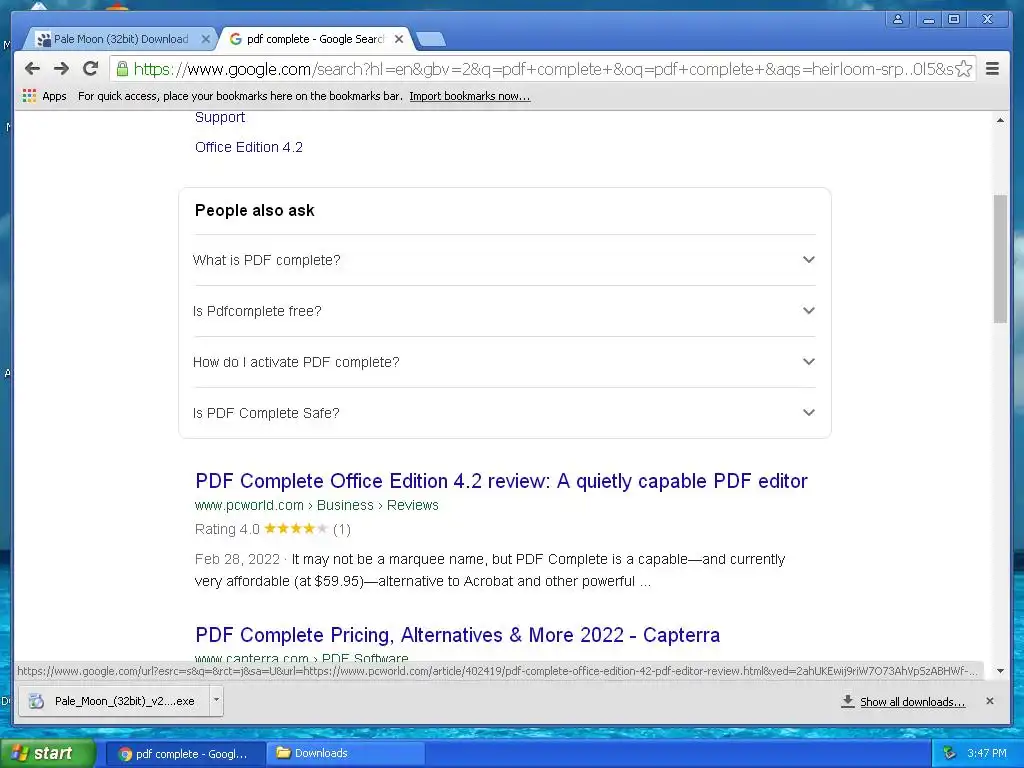Close the Pale Moon (32bit) Download tab
Screen dimensions: 1024x768
tap(205, 39)
